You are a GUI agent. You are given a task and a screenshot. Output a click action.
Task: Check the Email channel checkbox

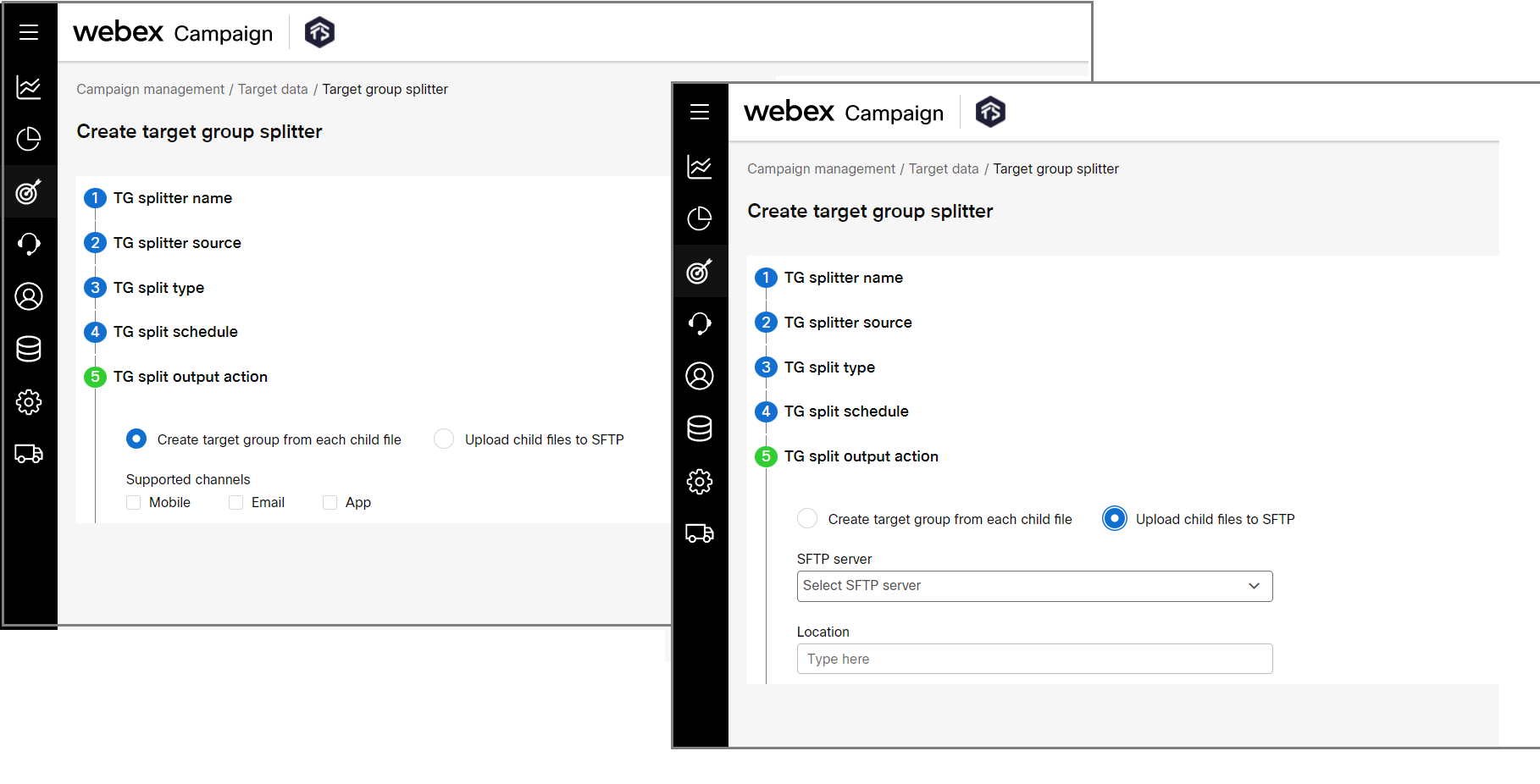[x=235, y=502]
